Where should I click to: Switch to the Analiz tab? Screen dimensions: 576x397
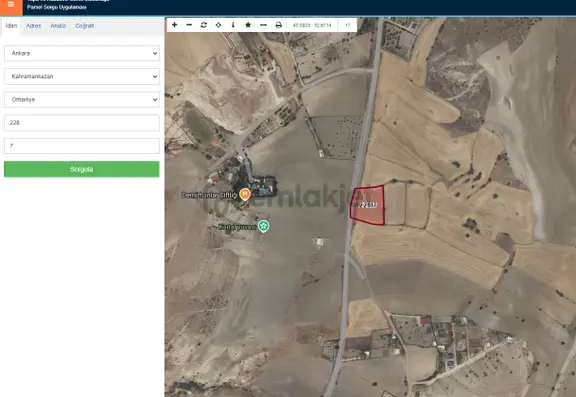pos(58,26)
